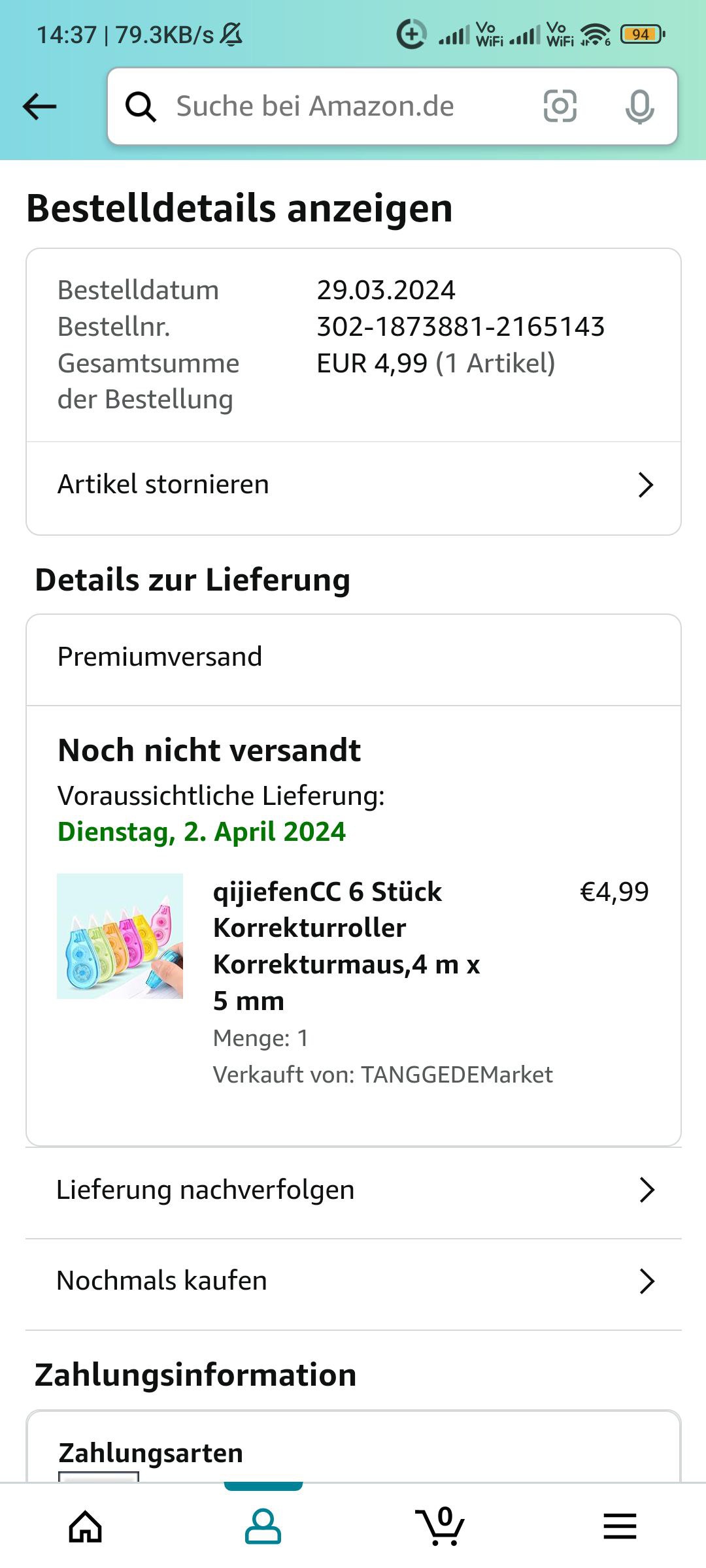The width and height of the screenshot is (706, 1568).
Task: Open the shopping cart icon
Action: pos(441,1526)
